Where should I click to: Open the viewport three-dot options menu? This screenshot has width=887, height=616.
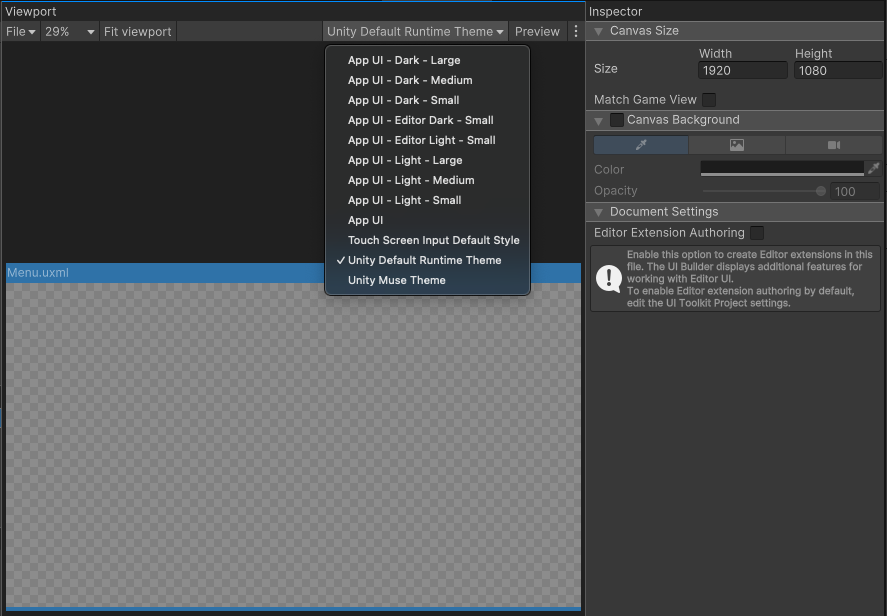[576, 32]
